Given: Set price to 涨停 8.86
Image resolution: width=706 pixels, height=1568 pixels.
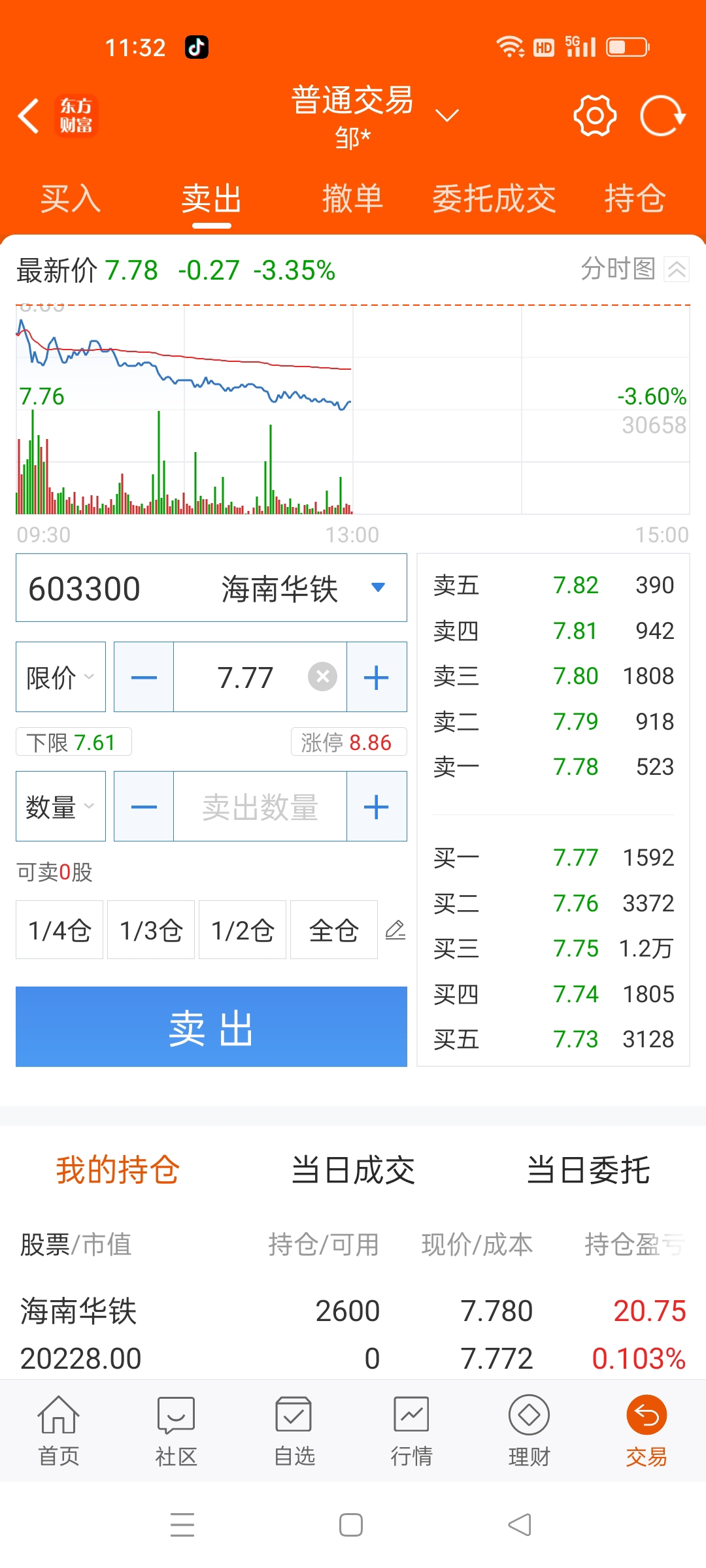Looking at the screenshot, I should (348, 742).
